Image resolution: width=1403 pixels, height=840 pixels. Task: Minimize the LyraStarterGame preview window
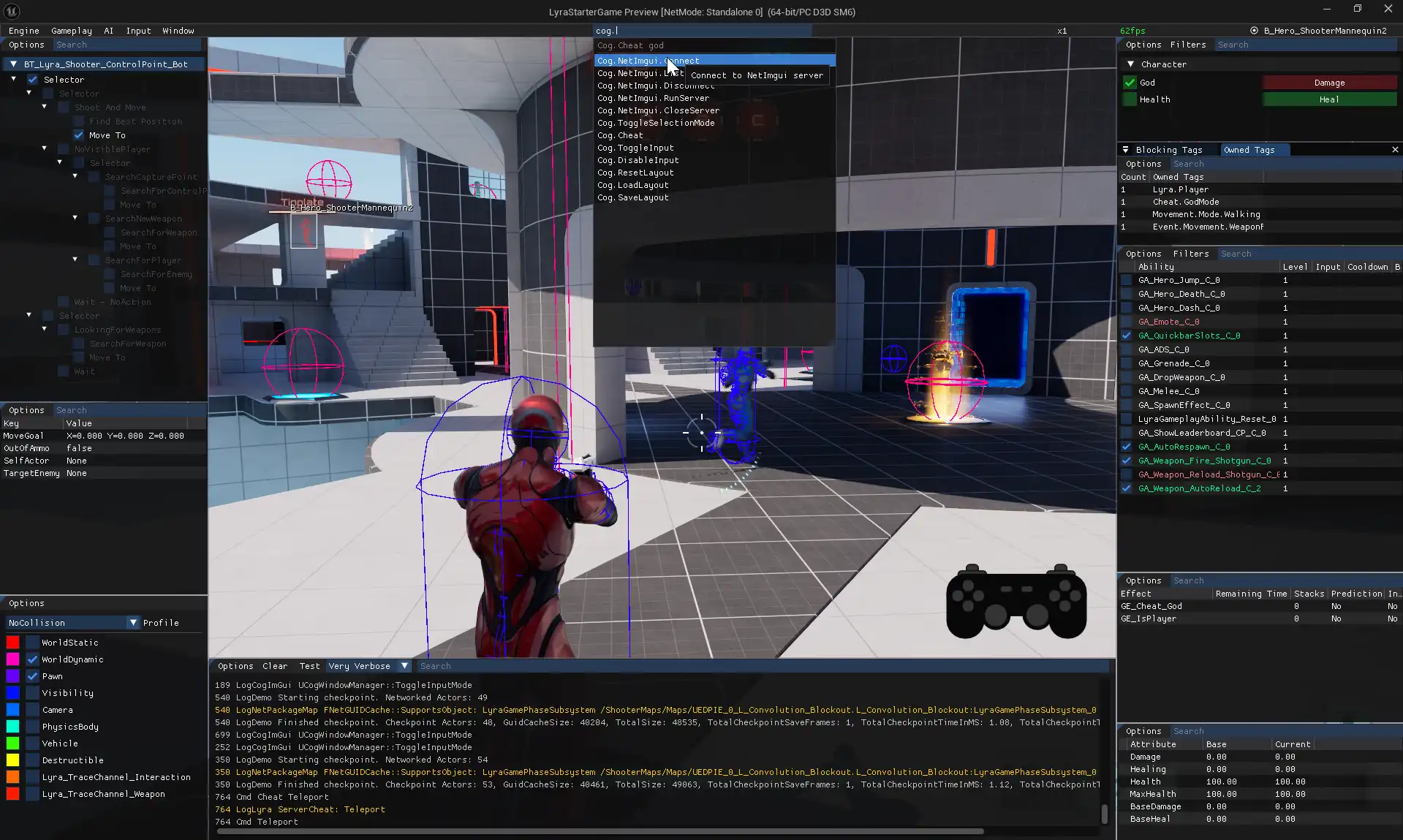(1326, 10)
